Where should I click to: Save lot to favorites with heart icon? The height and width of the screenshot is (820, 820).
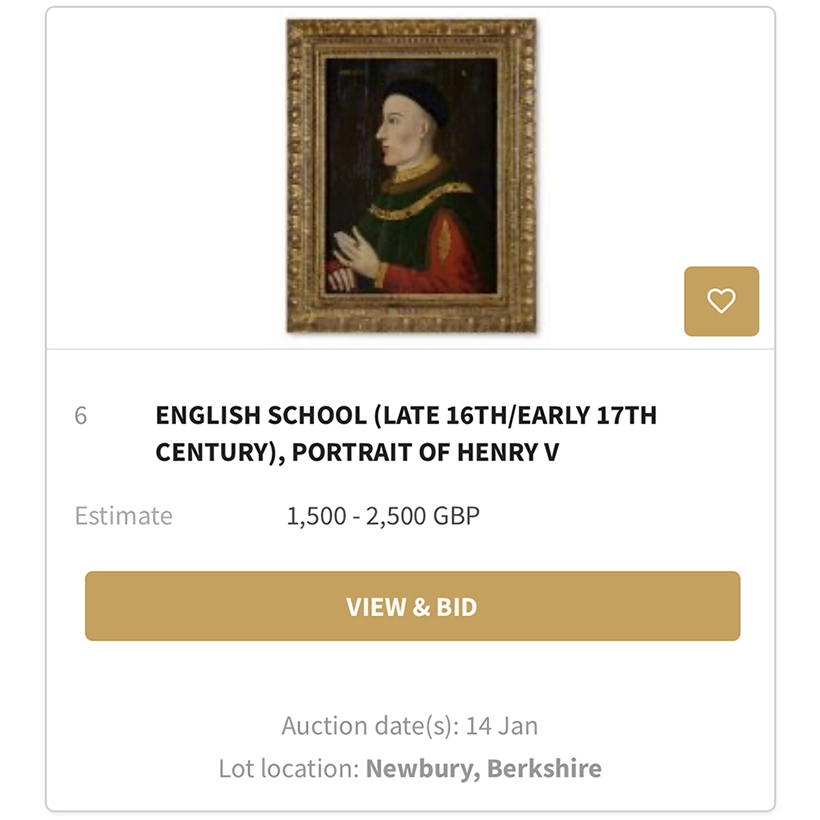click(x=721, y=301)
